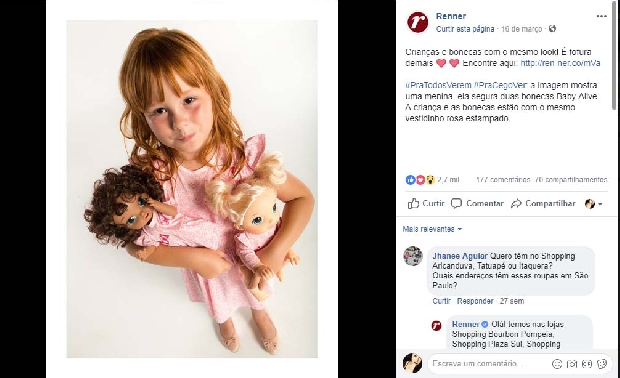Viewport: 620px width, 378px height.
Task: Click Curtir esta página link
Action: click(465, 29)
